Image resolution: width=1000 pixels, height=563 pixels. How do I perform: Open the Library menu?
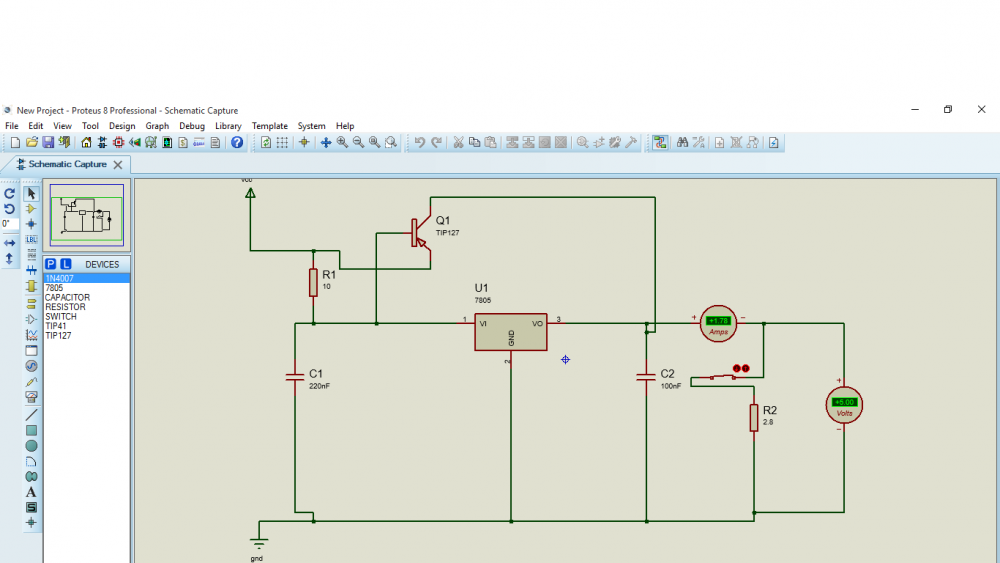(x=228, y=126)
